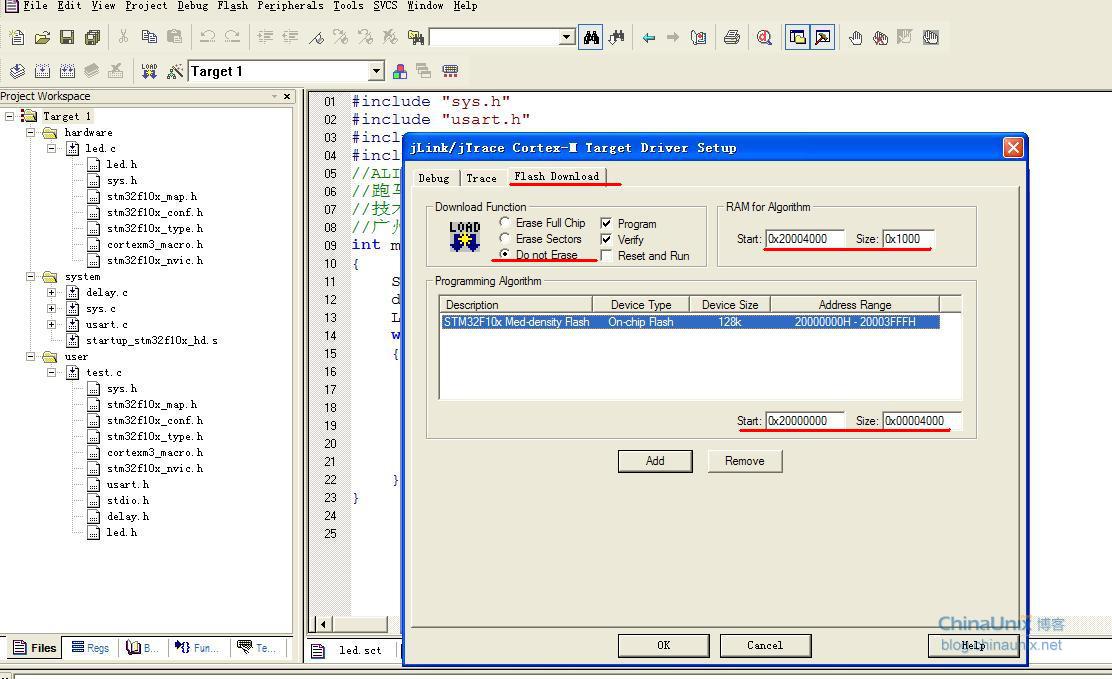Open File Extensions colored blocks icon

coord(400,71)
